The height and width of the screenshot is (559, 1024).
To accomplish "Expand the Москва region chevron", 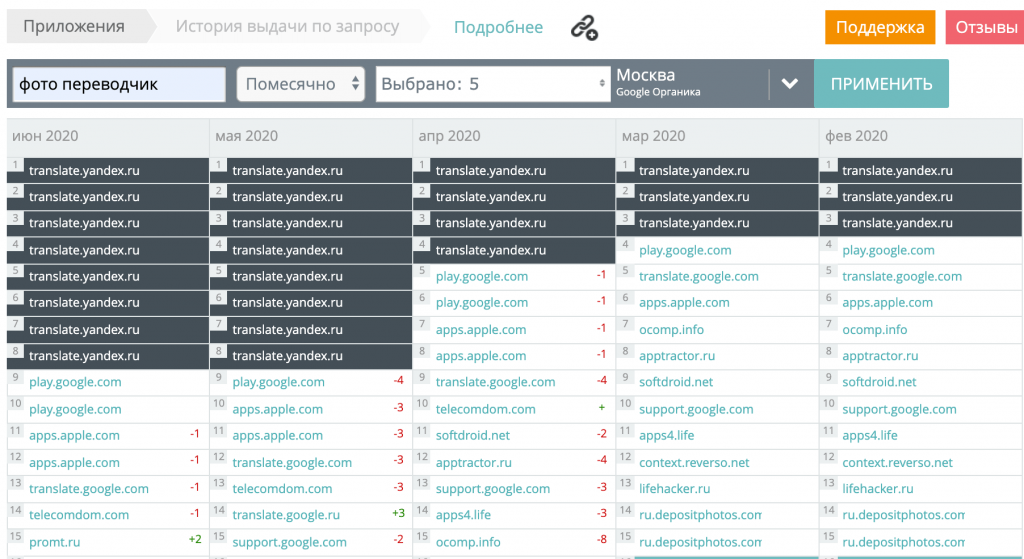I will [790, 84].
